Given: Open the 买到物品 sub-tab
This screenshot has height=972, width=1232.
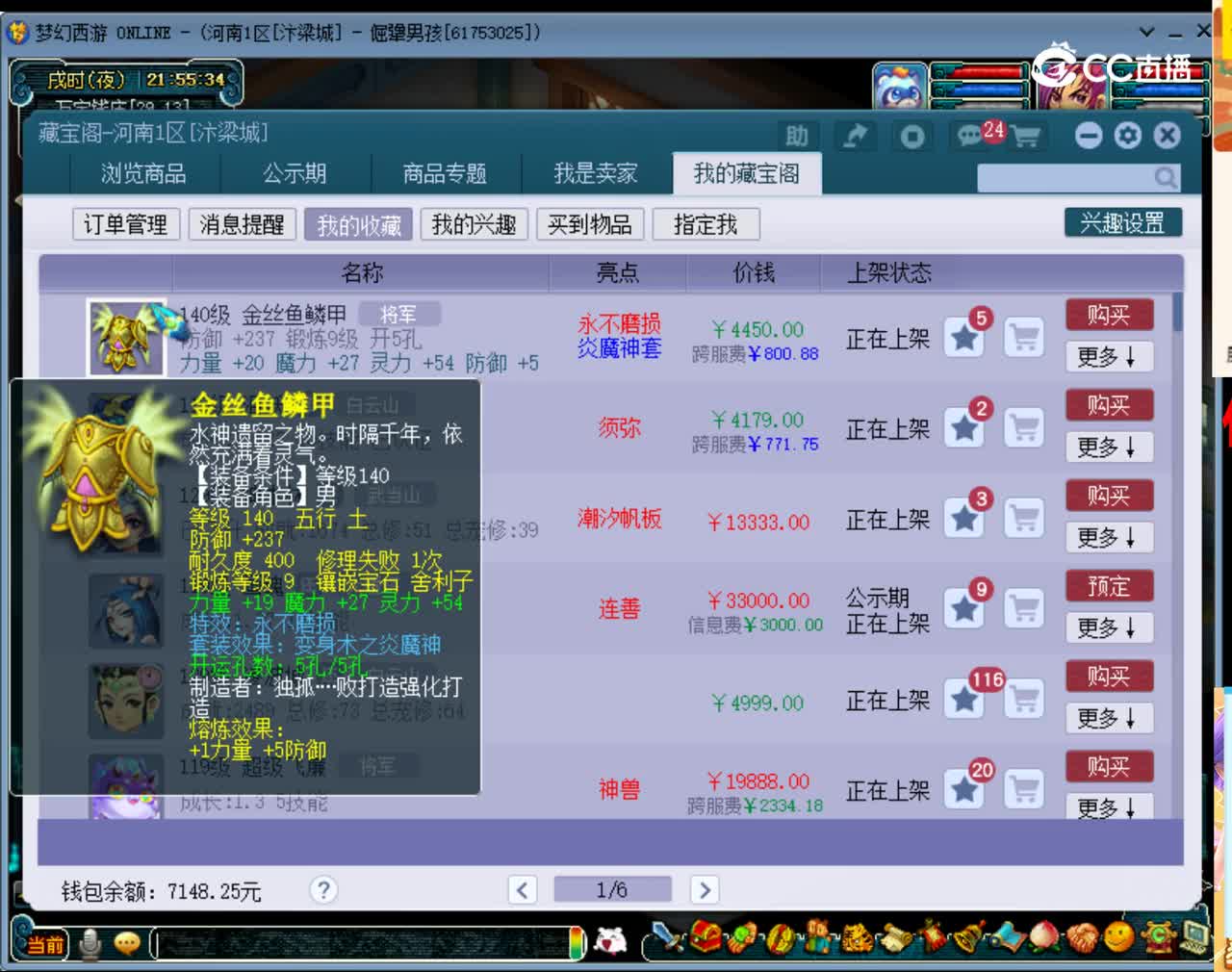Looking at the screenshot, I should point(589,225).
